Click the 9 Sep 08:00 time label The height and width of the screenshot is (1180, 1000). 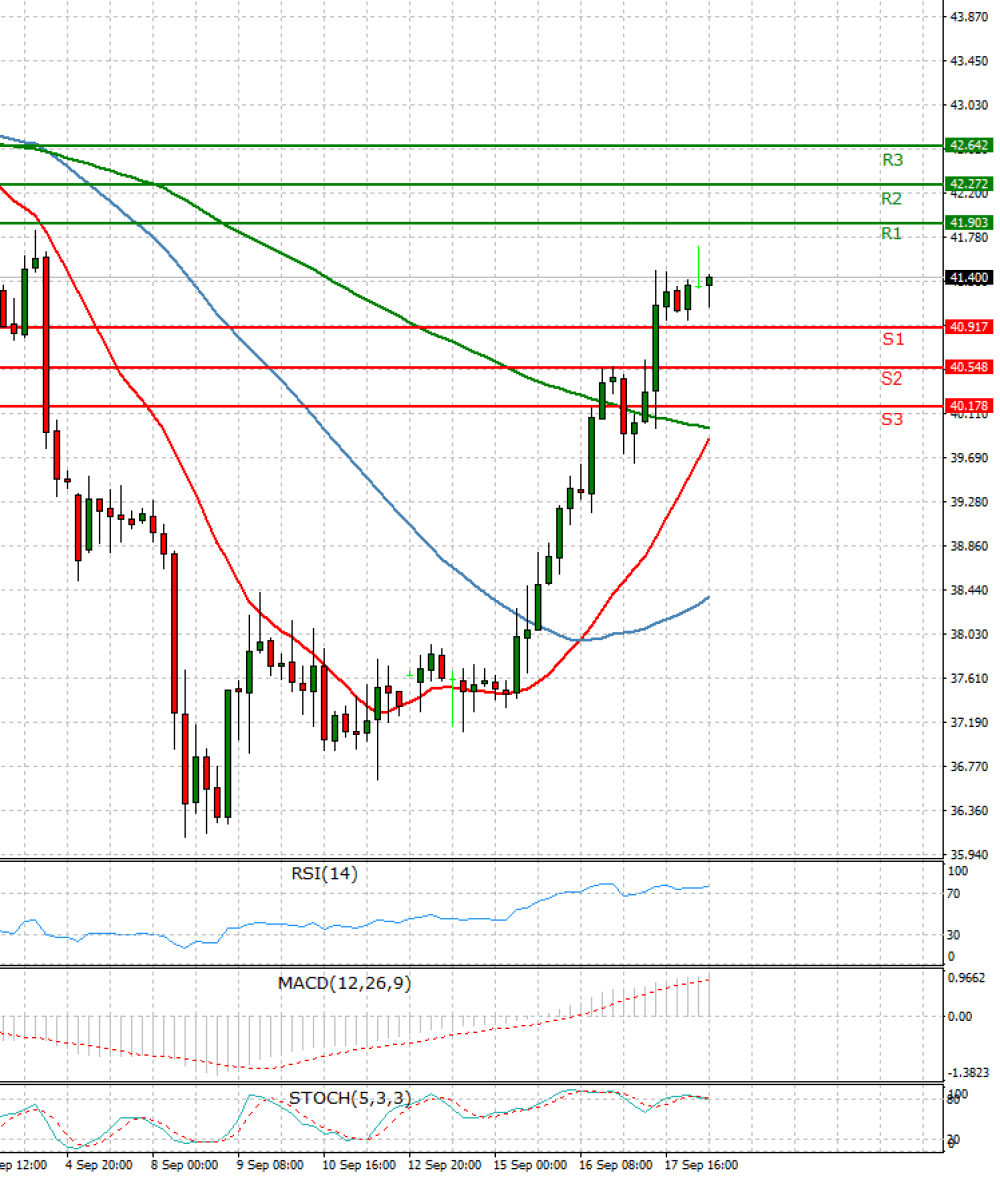270,1165
